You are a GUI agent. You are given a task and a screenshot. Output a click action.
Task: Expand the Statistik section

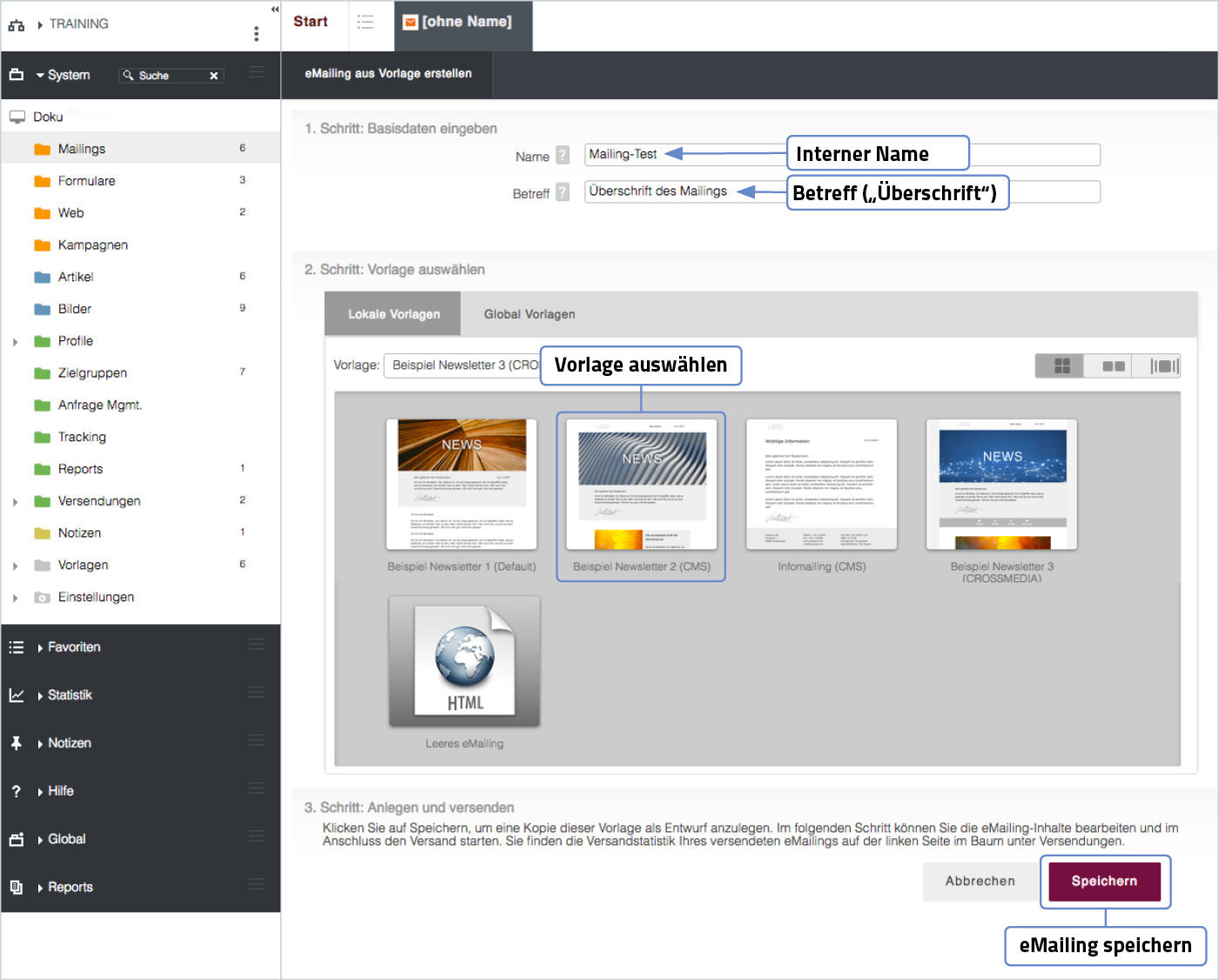70,695
